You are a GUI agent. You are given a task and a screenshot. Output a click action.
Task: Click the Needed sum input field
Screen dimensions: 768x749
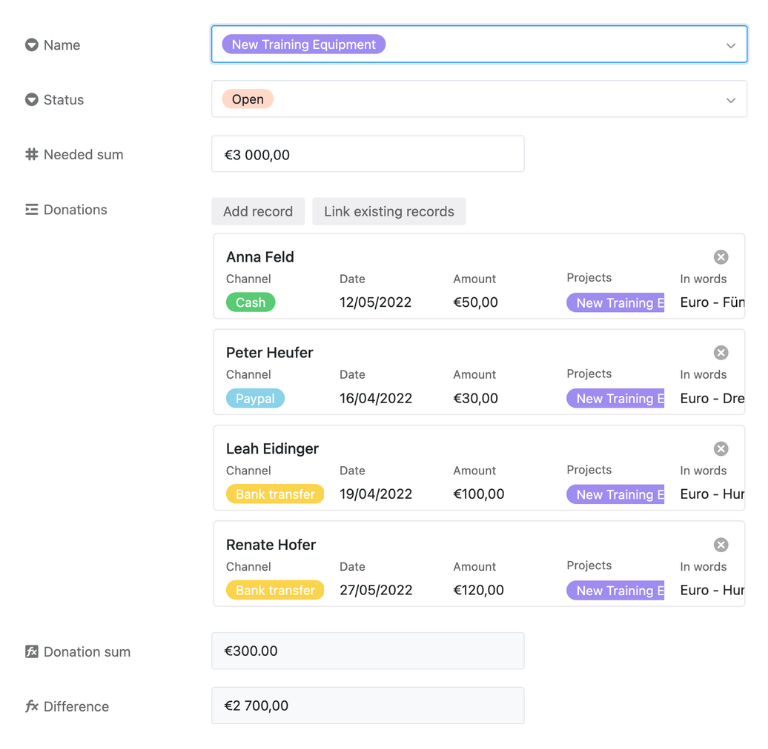pyautogui.click(x=368, y=154)
